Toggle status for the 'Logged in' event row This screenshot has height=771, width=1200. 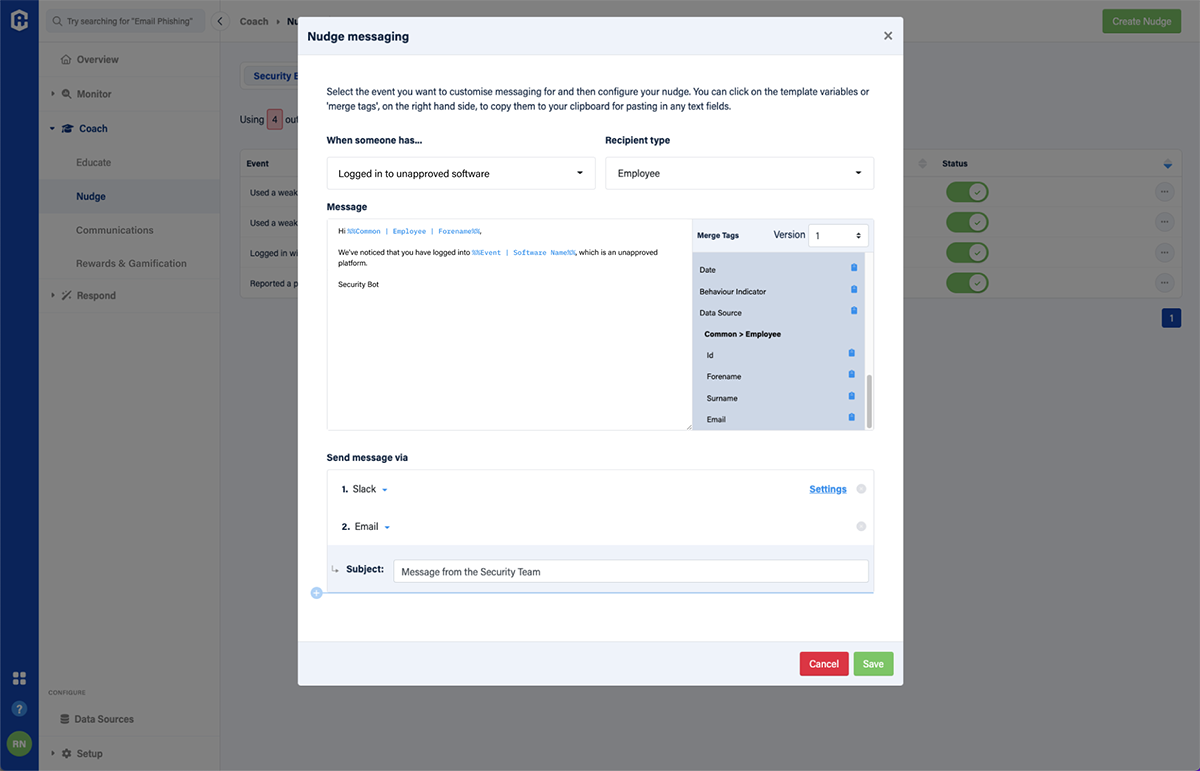(967, 252)
